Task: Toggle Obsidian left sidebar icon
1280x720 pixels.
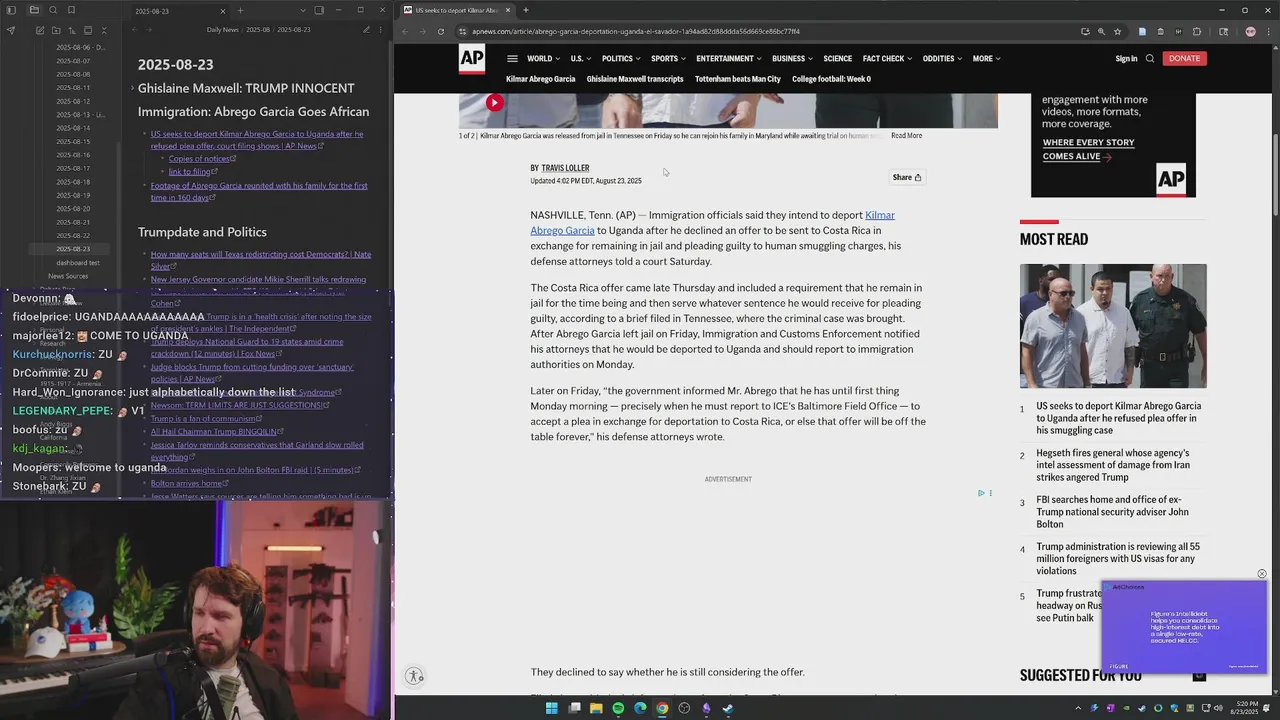Action: (x=11, y=10)
